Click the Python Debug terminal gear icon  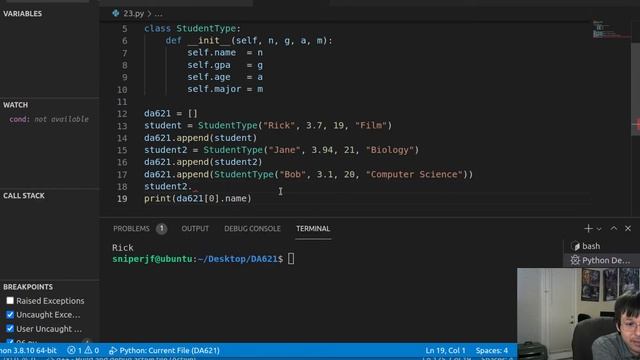[x=575, y=260]
